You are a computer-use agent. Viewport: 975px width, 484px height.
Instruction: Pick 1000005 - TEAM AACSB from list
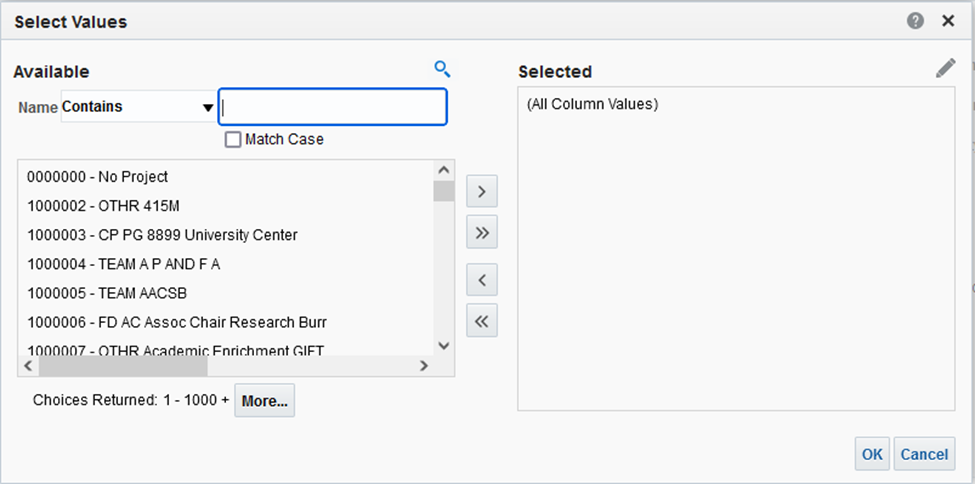coord(107,293)
